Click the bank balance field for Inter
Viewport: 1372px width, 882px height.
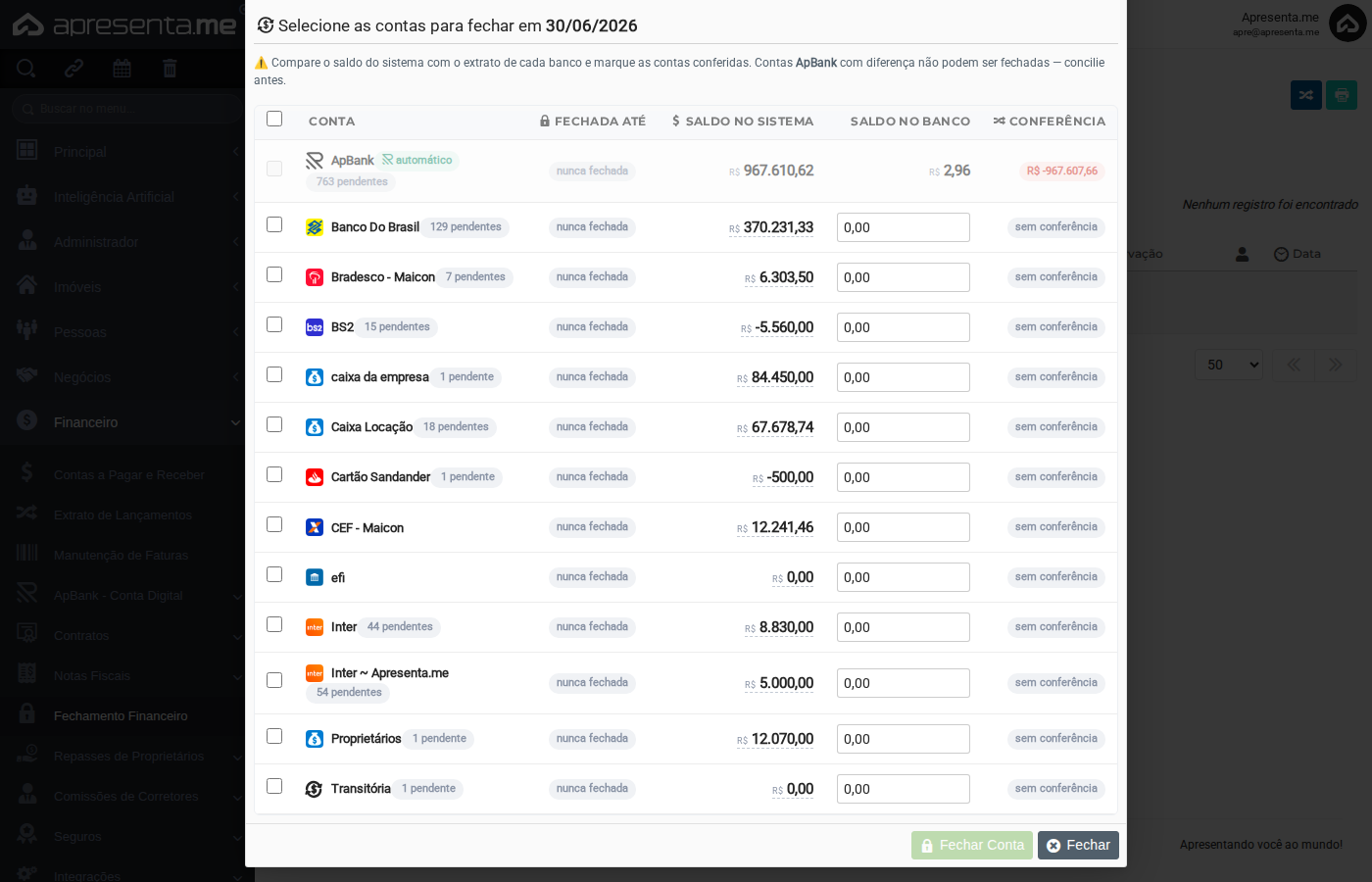pos(904,627)
